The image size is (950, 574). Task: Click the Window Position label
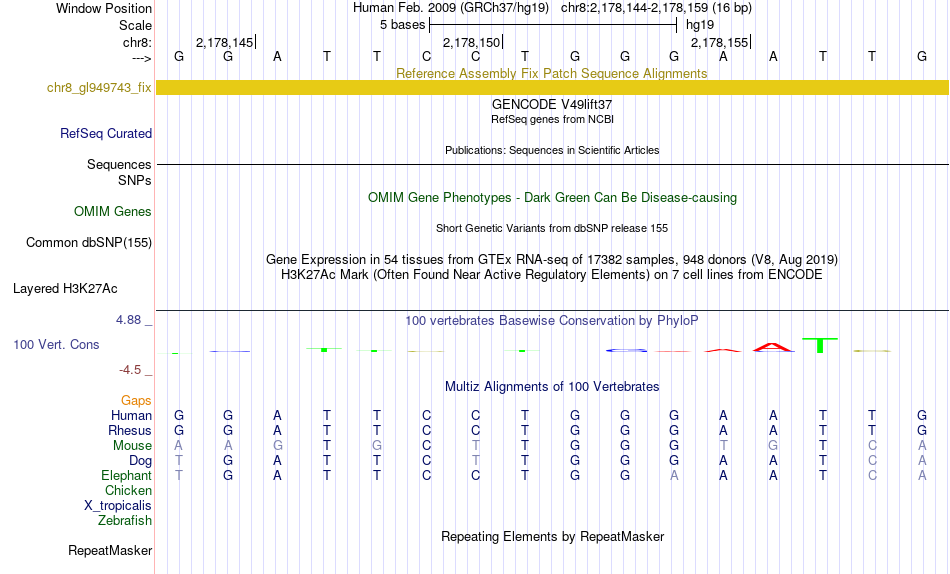(x=104, y=8)
